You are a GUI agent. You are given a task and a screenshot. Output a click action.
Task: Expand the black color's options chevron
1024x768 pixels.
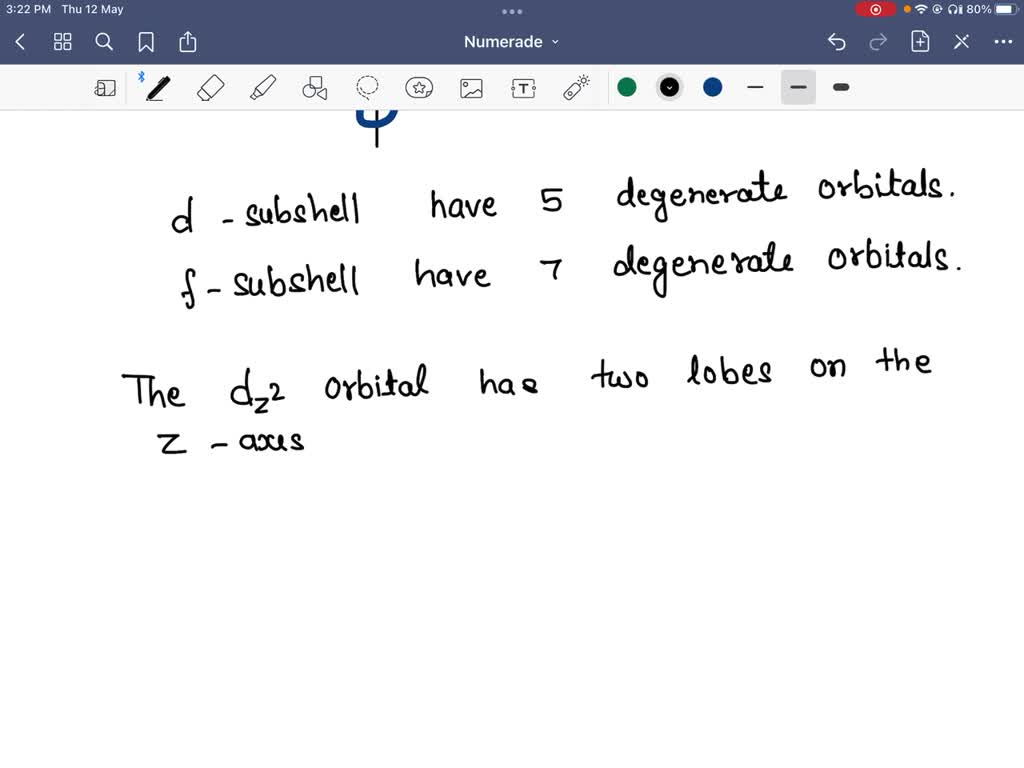tap(669, 87)
